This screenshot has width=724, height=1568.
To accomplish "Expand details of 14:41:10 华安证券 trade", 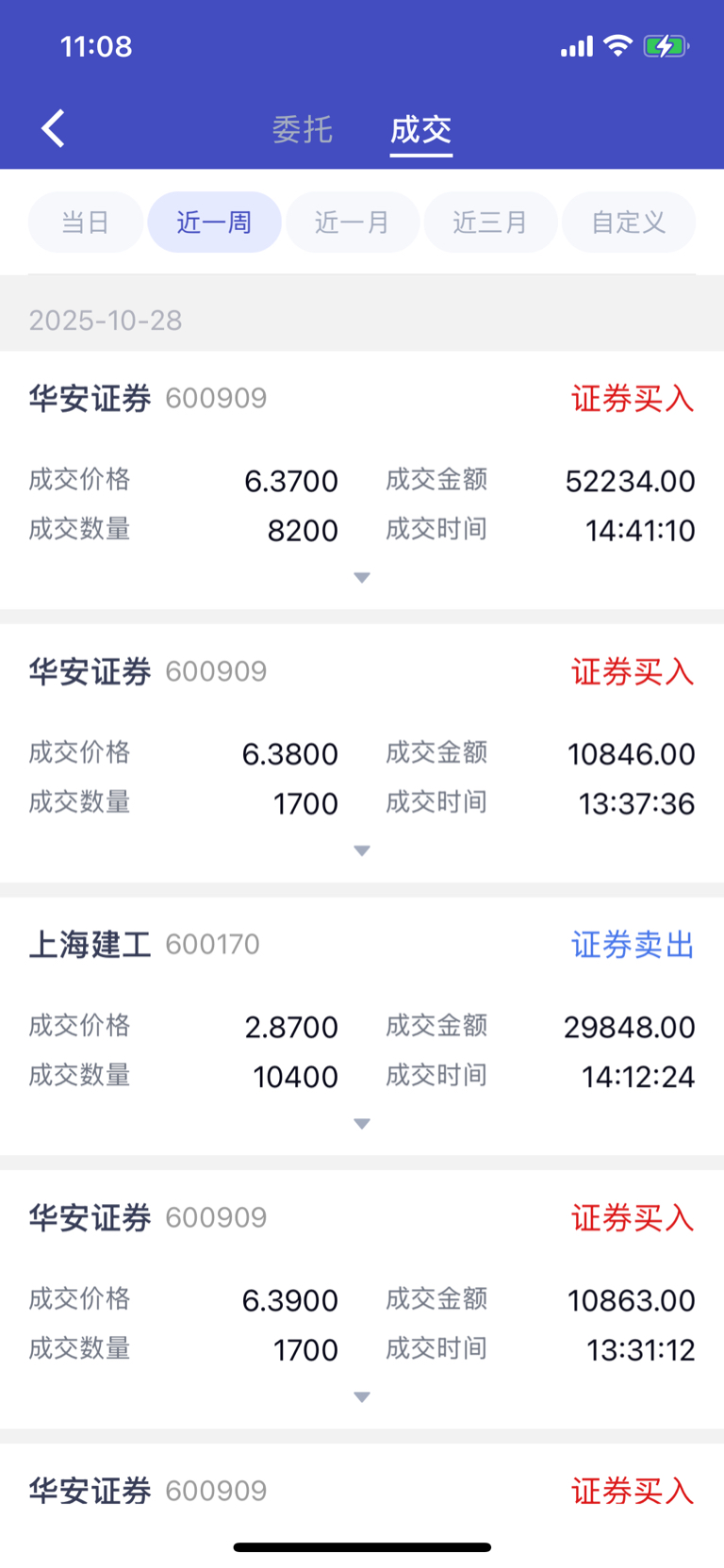I will pos(362,577).
